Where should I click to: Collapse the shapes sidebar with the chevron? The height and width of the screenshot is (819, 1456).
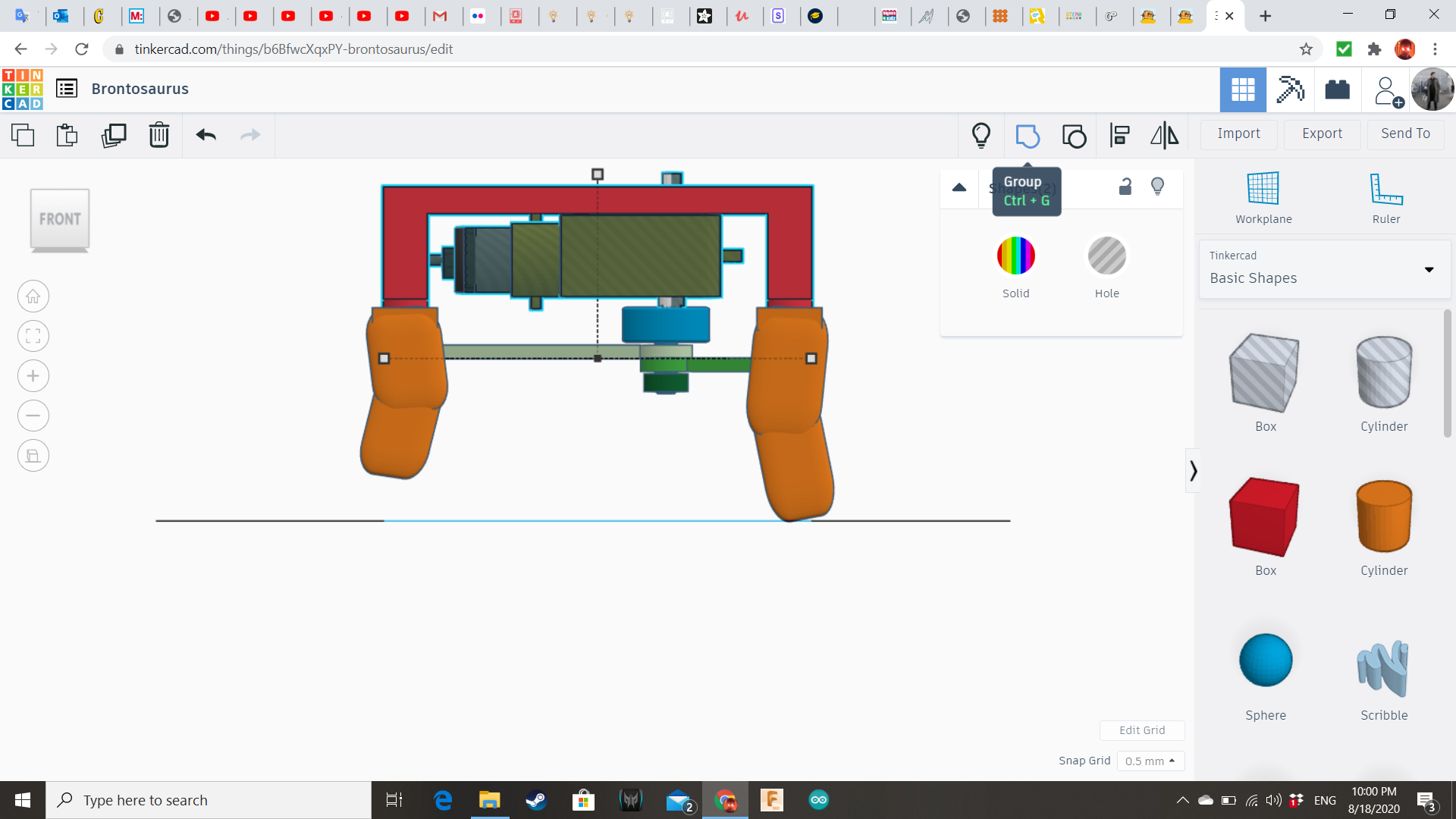tap(1193, 471)
